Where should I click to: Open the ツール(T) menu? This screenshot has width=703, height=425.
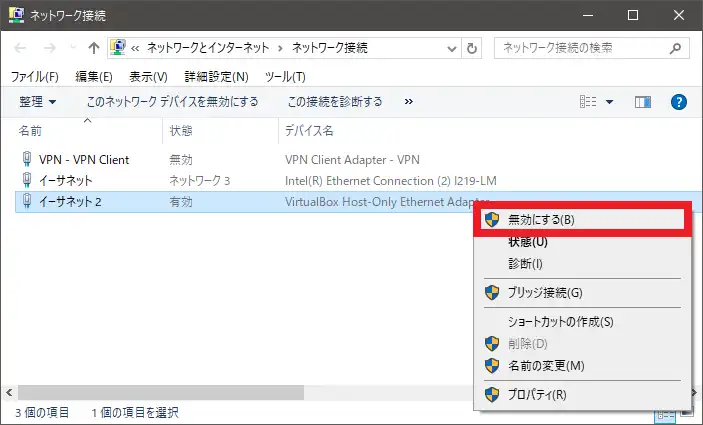click(285, 77)
